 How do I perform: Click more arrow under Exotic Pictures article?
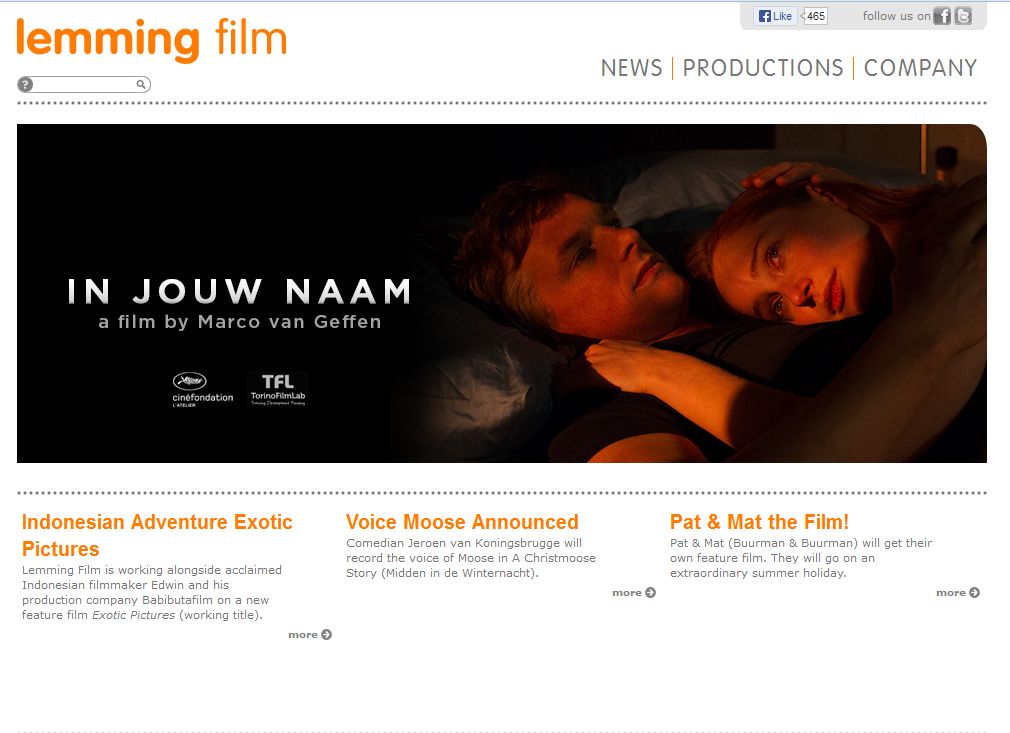pyautogui.click(x=310, y=634)
